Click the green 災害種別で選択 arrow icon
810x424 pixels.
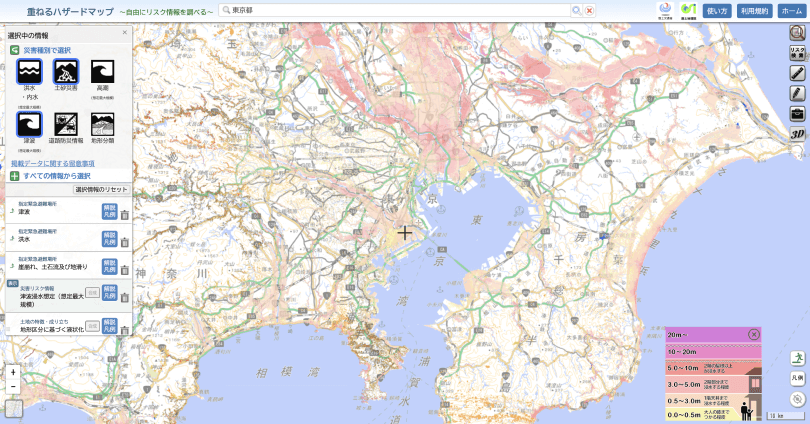[14, 50]
